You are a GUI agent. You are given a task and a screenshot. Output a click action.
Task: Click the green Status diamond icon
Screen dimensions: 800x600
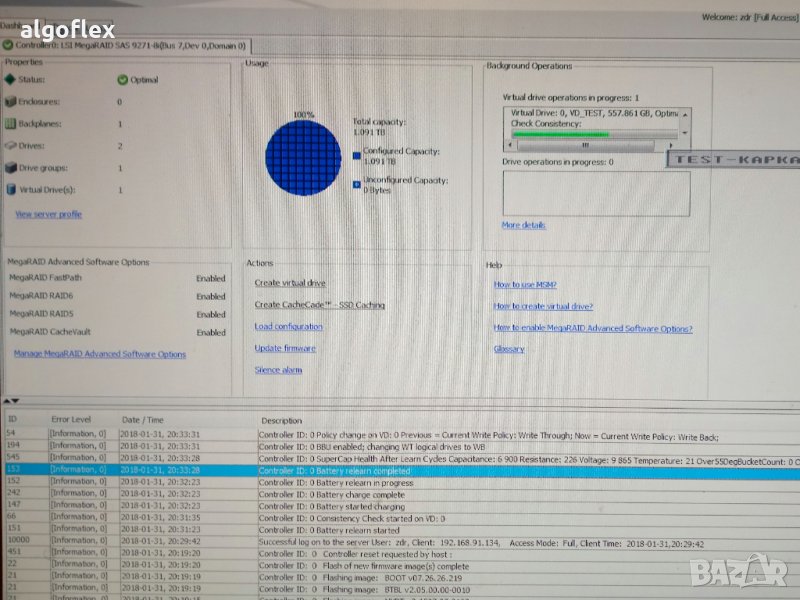pyautogui.click(x=10, y=79)
